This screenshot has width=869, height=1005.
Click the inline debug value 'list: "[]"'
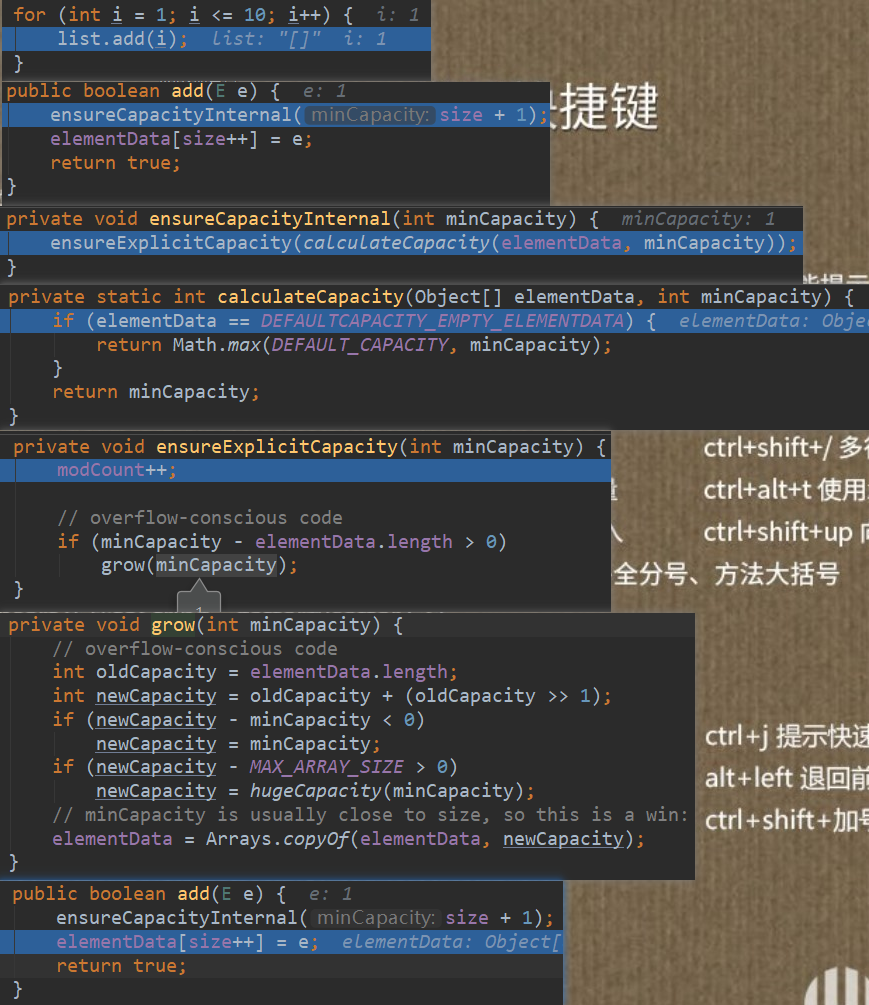[x=266, y=39]
